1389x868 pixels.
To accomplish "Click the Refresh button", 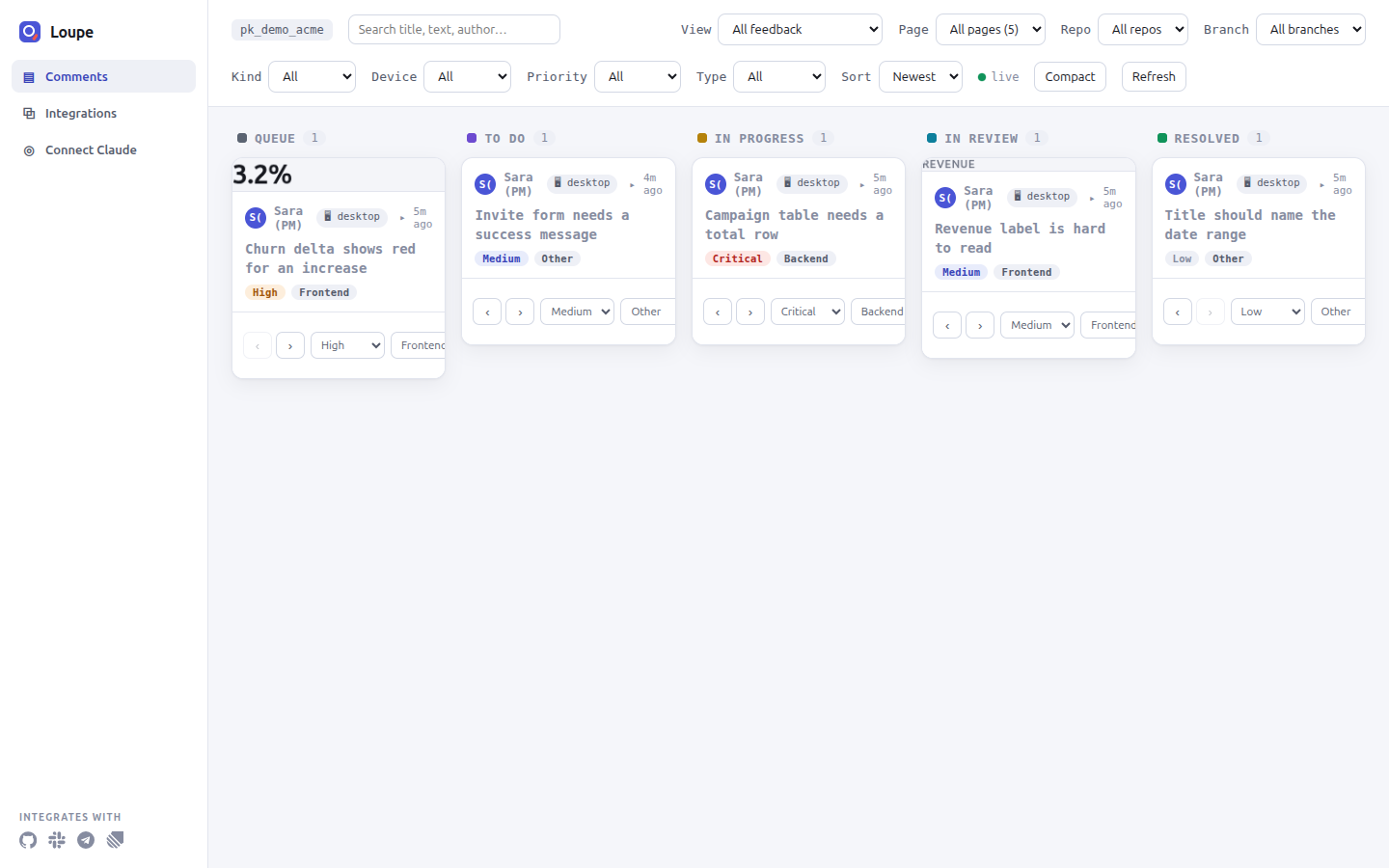I will (x=1154, y=77).
